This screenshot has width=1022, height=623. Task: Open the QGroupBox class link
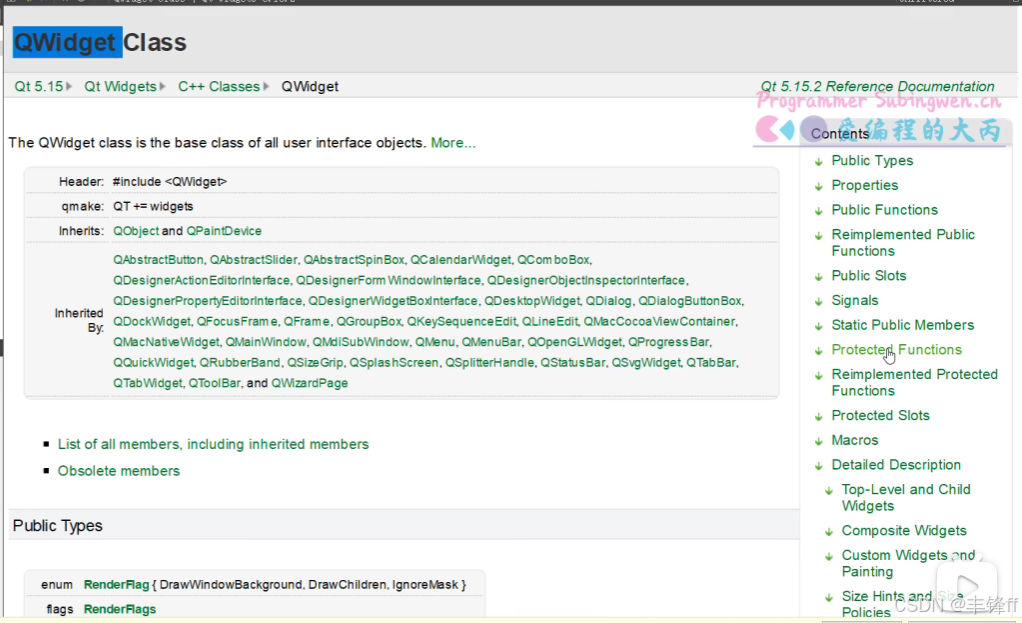[369, 322]
